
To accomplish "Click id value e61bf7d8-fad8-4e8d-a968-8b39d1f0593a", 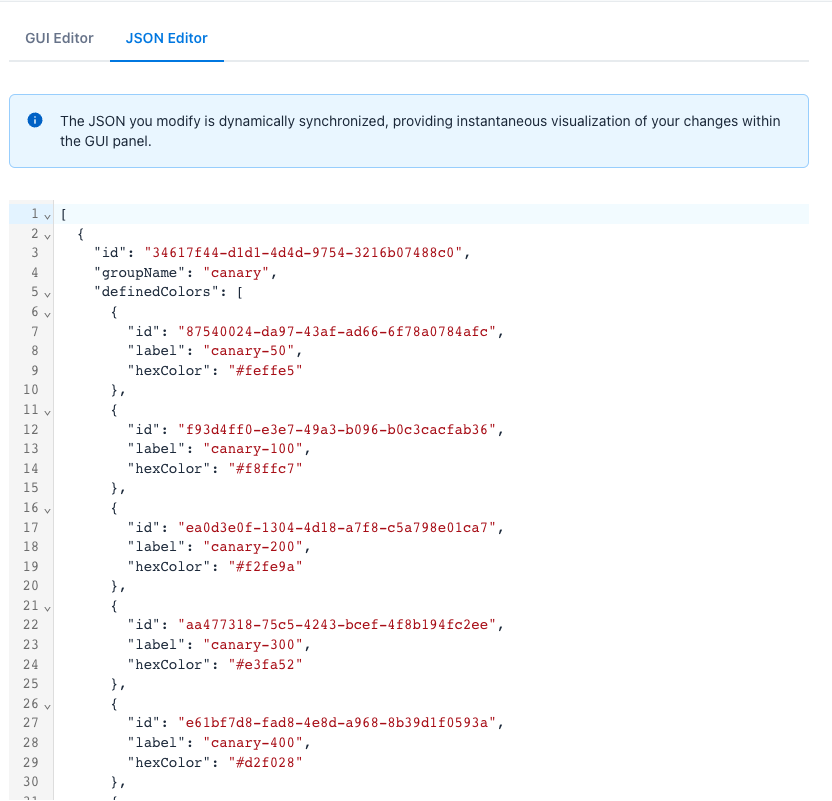I will point(337,723).
